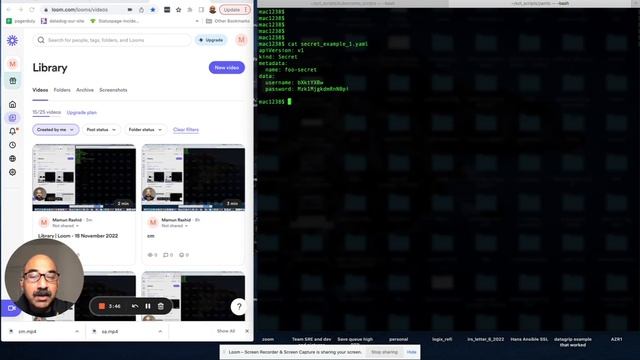Click Show All downloads

226,331
